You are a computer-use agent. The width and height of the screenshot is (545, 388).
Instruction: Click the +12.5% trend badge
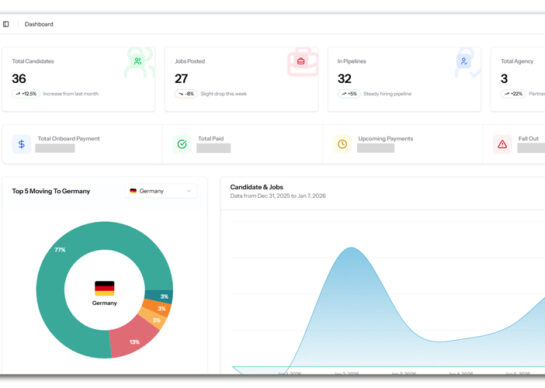[x=26, y=94]
